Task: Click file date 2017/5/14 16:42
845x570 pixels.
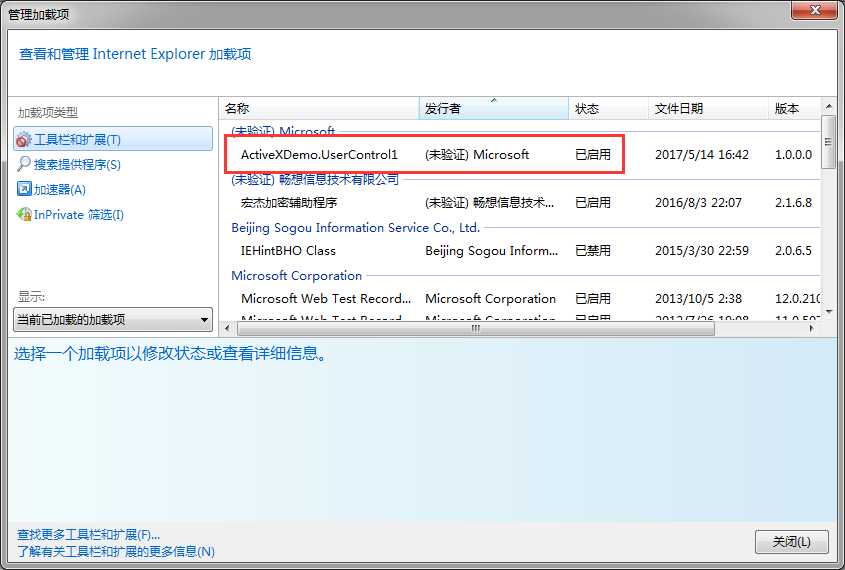Action: pos(702,155)
